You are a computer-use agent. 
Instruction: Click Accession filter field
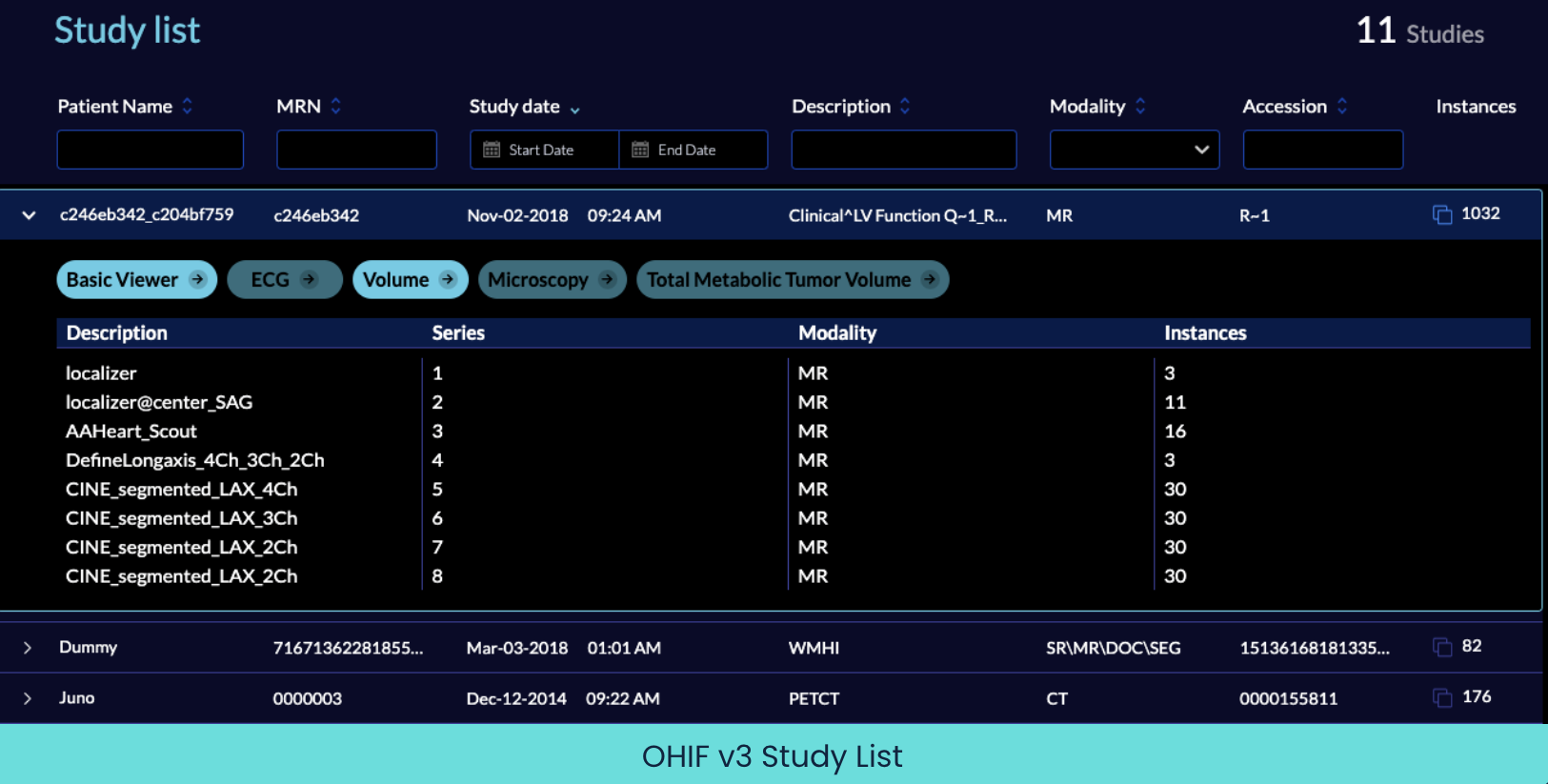(1323, 150)
